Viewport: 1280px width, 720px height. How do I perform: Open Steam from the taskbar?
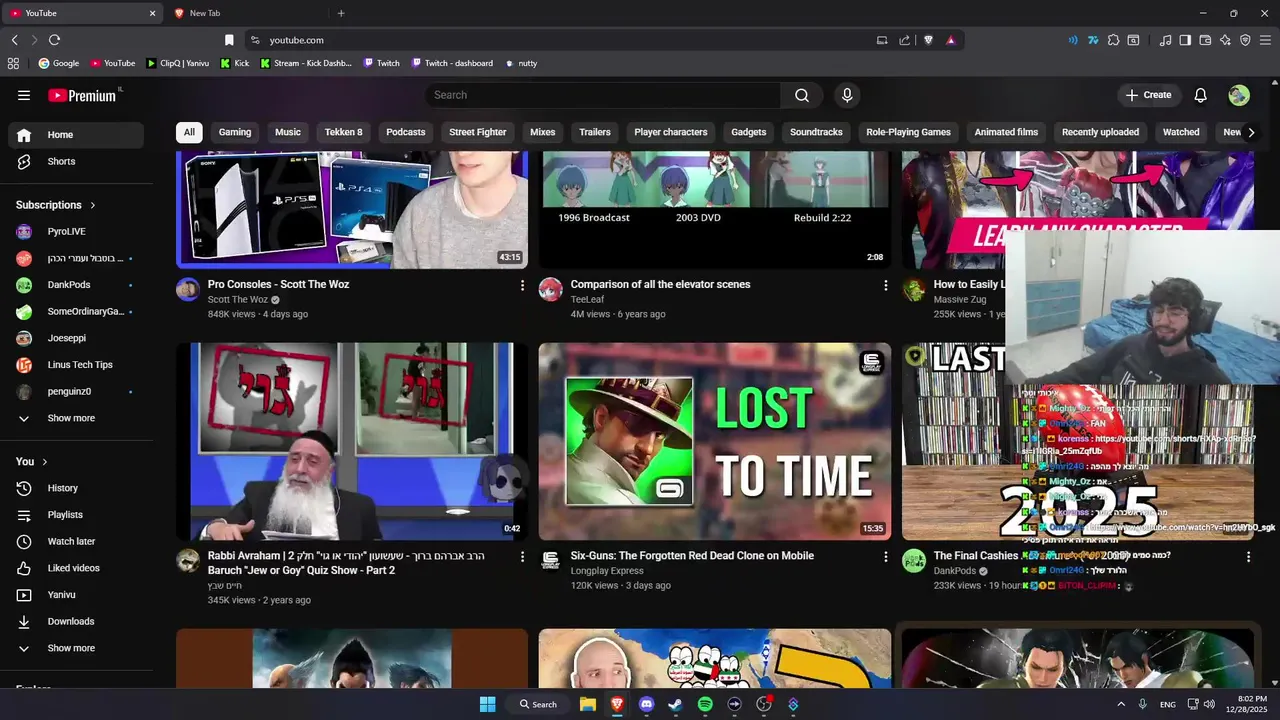675,704
